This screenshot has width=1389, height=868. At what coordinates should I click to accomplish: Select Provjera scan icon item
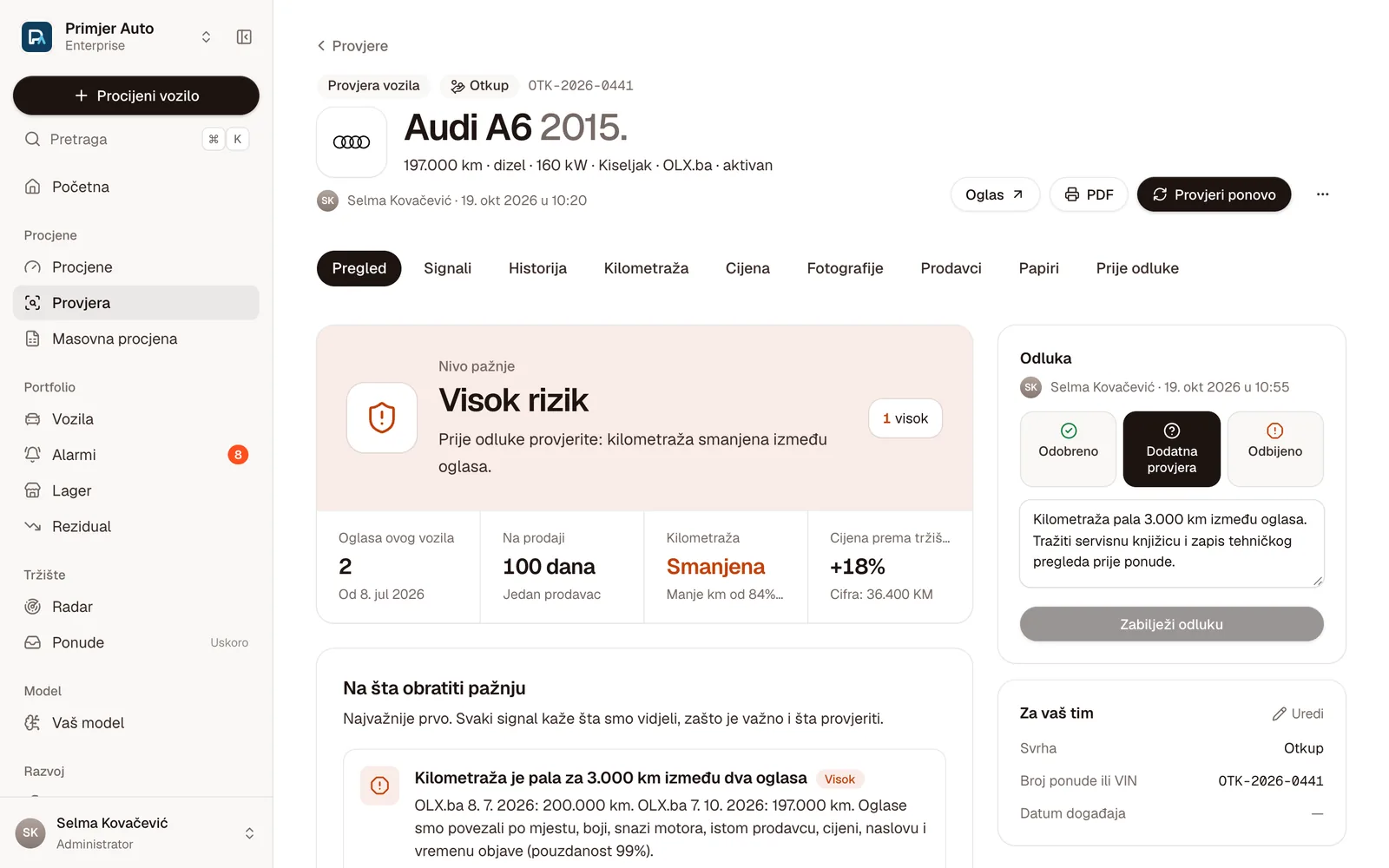pyautogui.click(x=33, y=303)
